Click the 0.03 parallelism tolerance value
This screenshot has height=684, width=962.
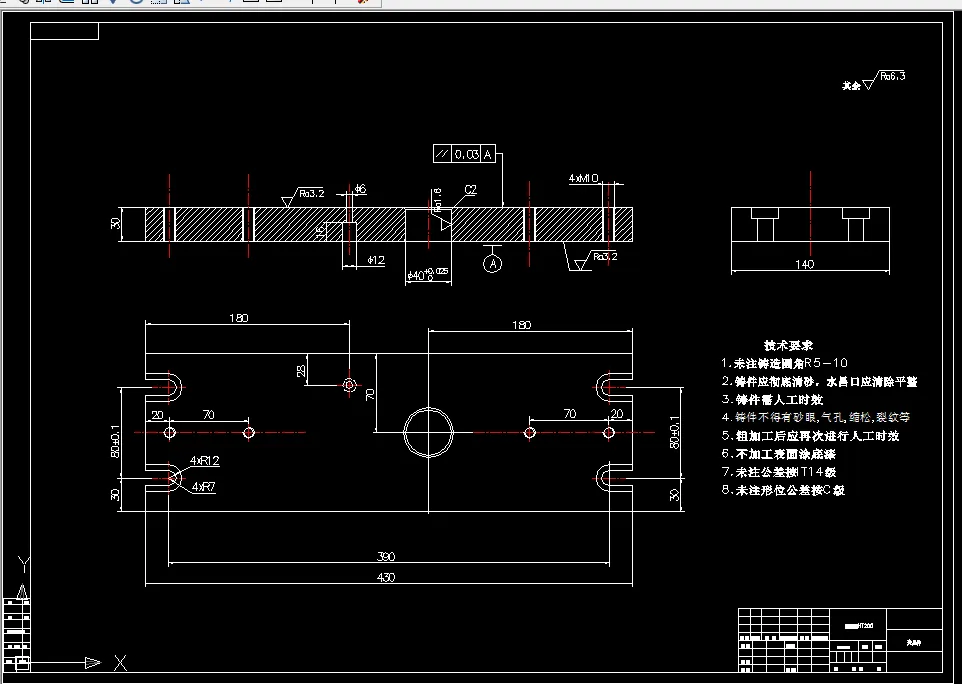pyautogui.click(x=466, y=154)
